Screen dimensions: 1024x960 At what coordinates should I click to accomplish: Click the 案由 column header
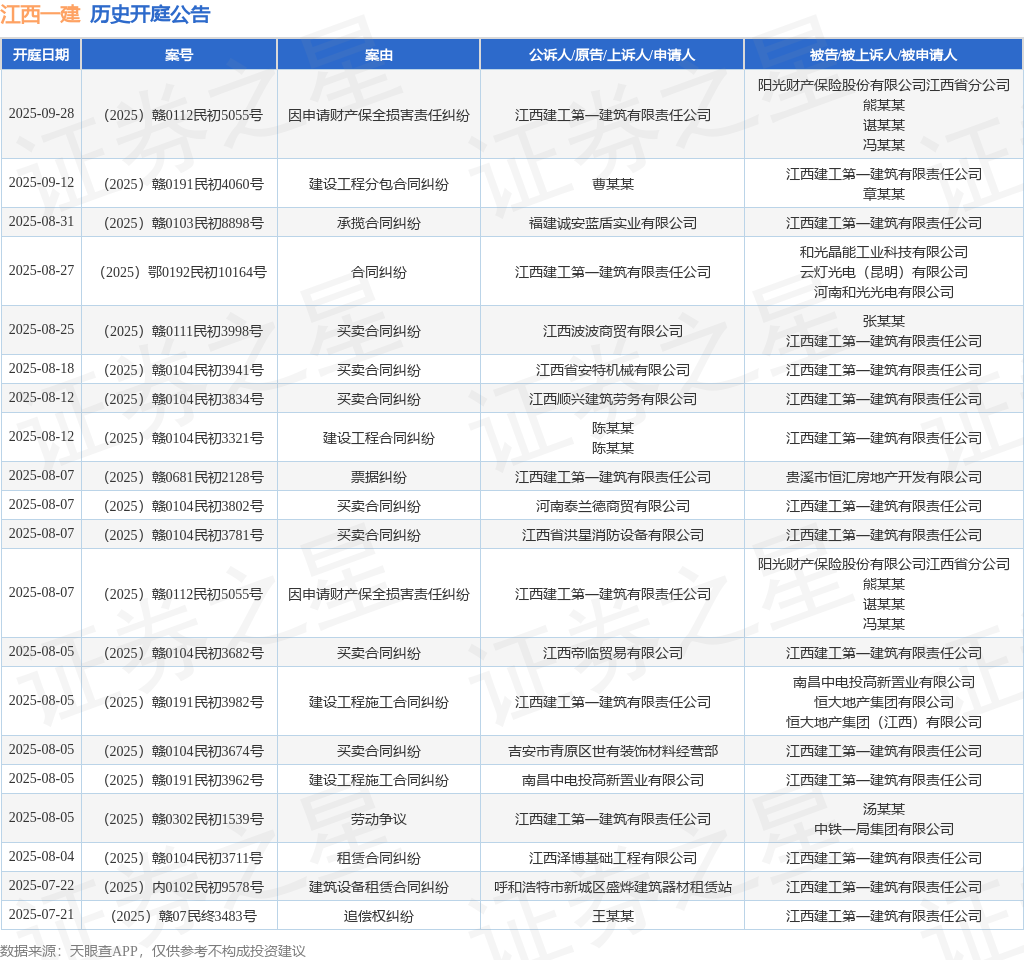pyautogui.click(x=379, y=55)
